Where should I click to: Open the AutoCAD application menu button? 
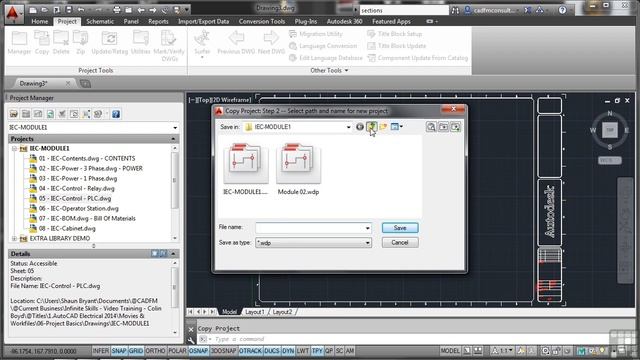pyautogui.click(x=13, y=13)
